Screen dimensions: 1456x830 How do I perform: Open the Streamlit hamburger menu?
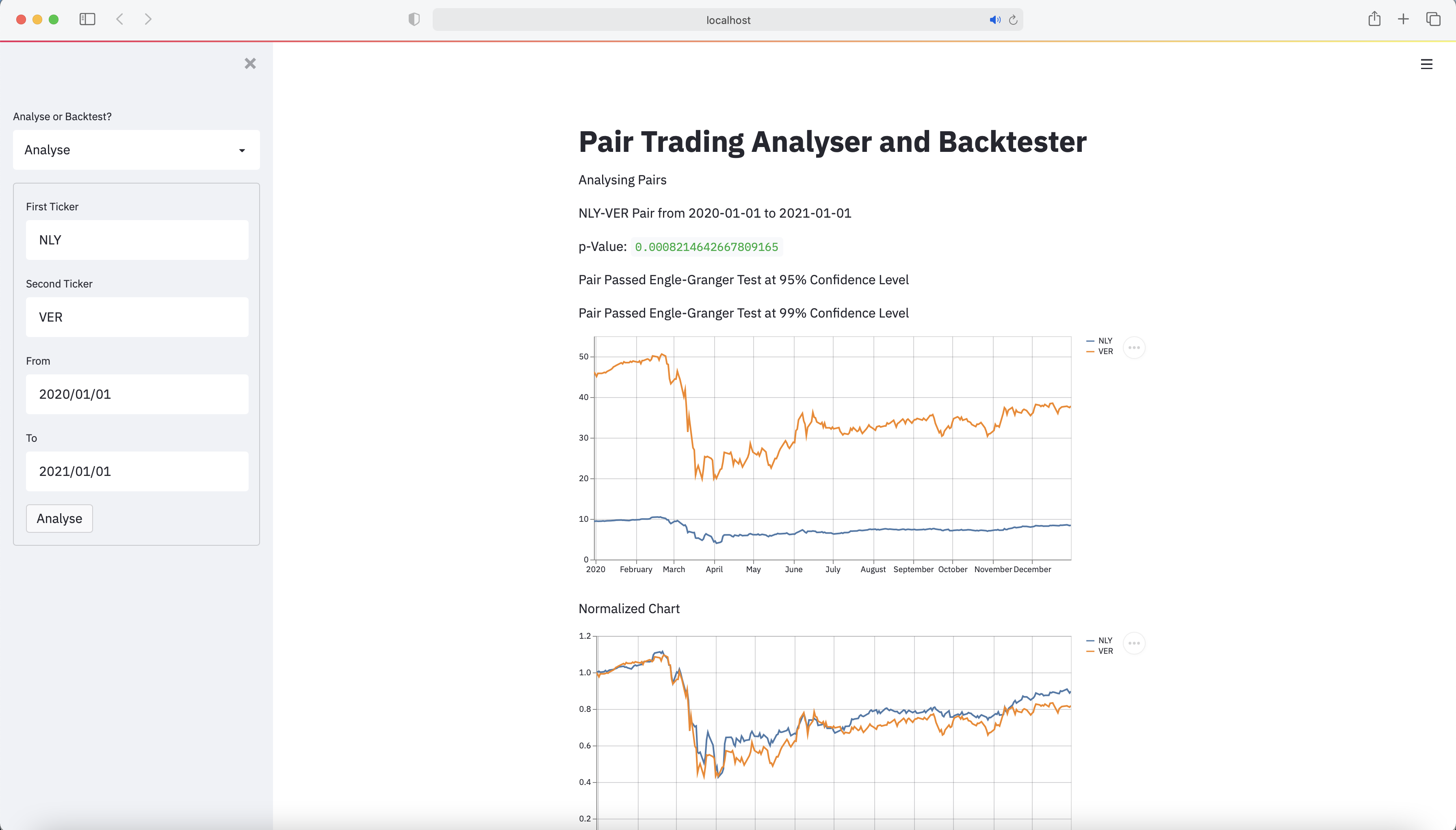[x=1426, y=64]
